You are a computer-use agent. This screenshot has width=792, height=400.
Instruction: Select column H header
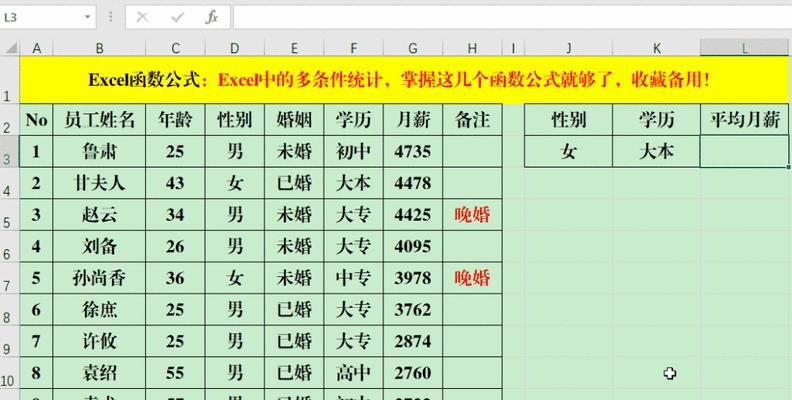click(x=472, y=48)
